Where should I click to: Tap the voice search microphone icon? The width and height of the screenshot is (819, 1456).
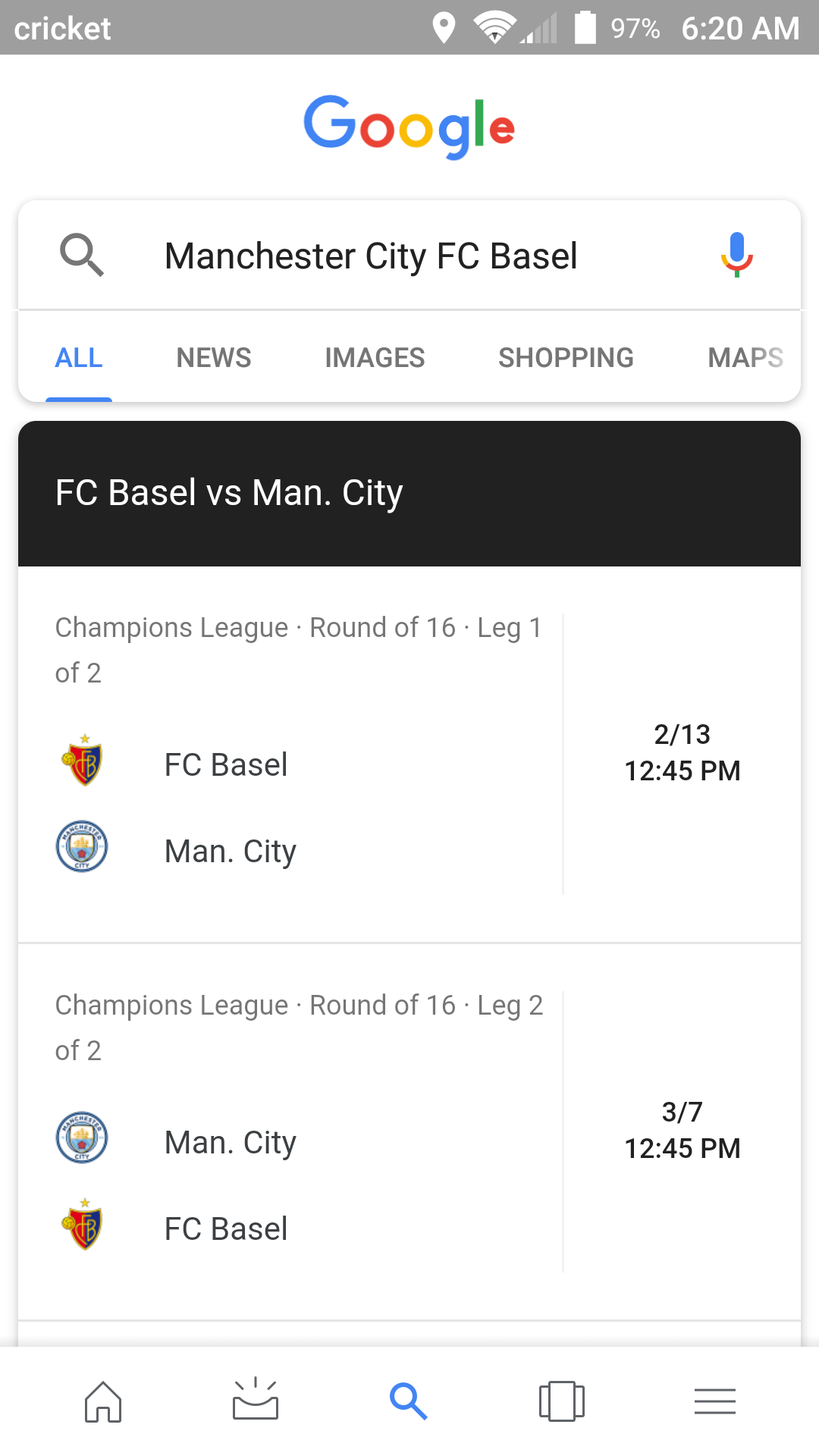736,255
